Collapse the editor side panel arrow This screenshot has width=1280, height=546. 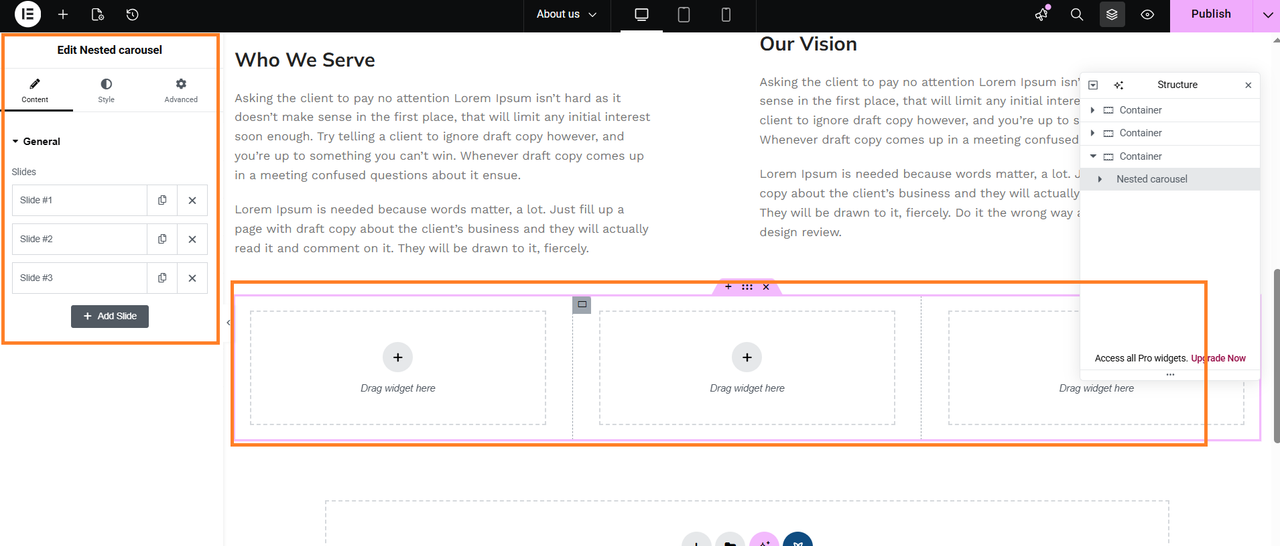(228, 322)
